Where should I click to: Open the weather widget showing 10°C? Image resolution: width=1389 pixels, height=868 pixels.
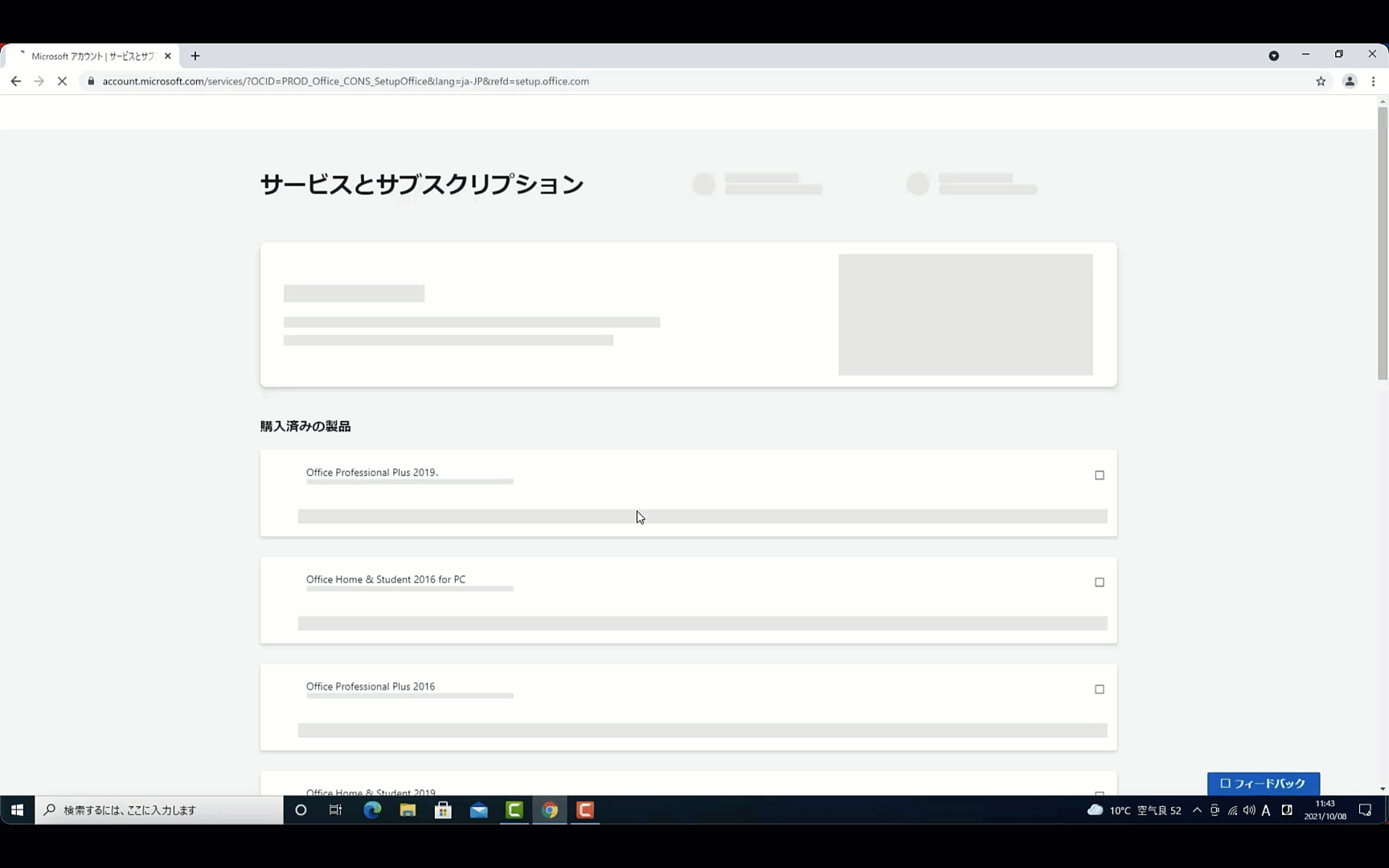coord(1133,810)
